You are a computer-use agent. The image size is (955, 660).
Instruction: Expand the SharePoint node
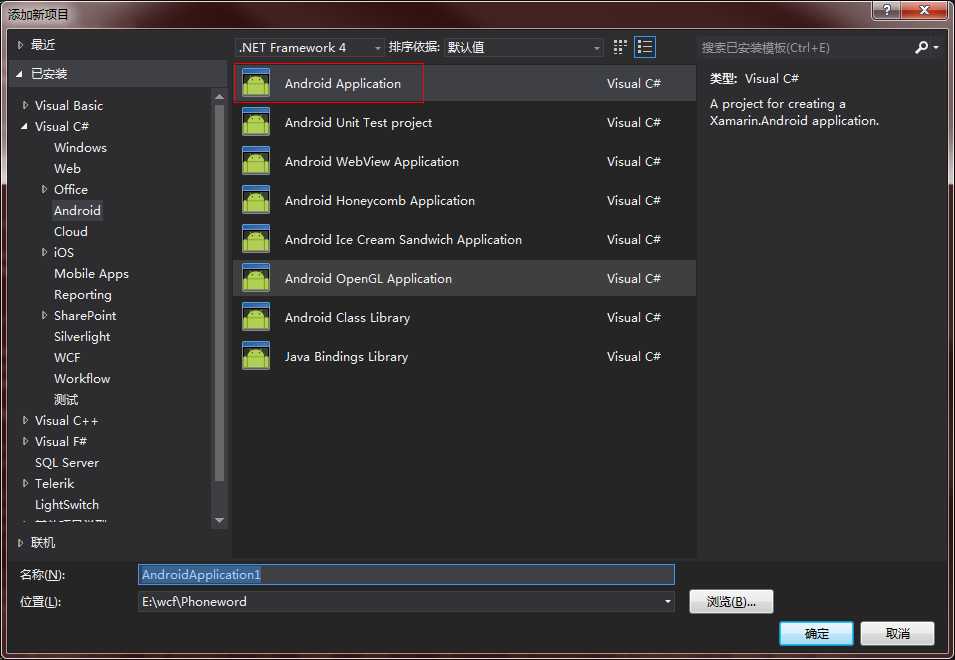44,315
